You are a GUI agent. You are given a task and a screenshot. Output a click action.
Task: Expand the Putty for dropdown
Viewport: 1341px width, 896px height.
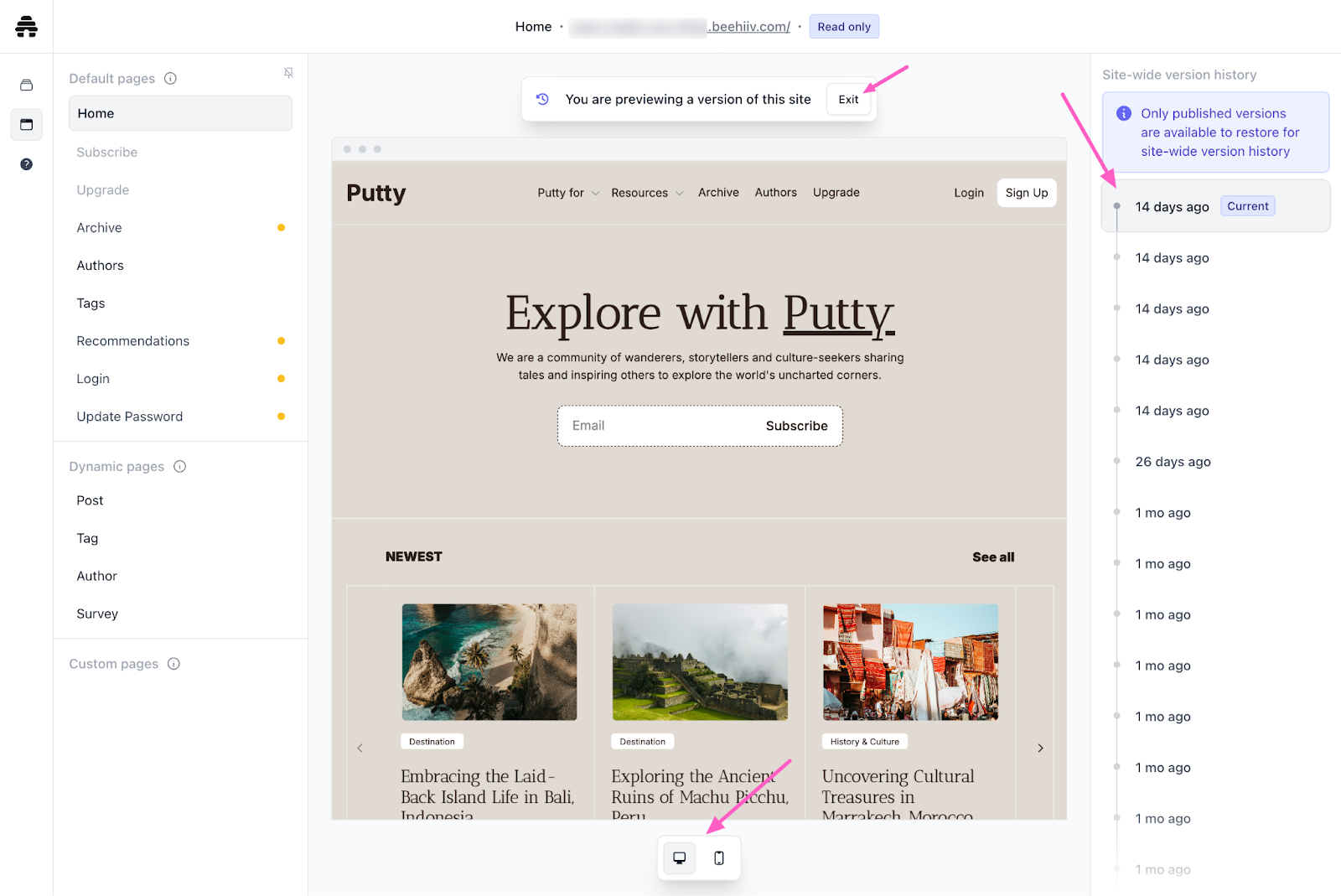point(568,193)
